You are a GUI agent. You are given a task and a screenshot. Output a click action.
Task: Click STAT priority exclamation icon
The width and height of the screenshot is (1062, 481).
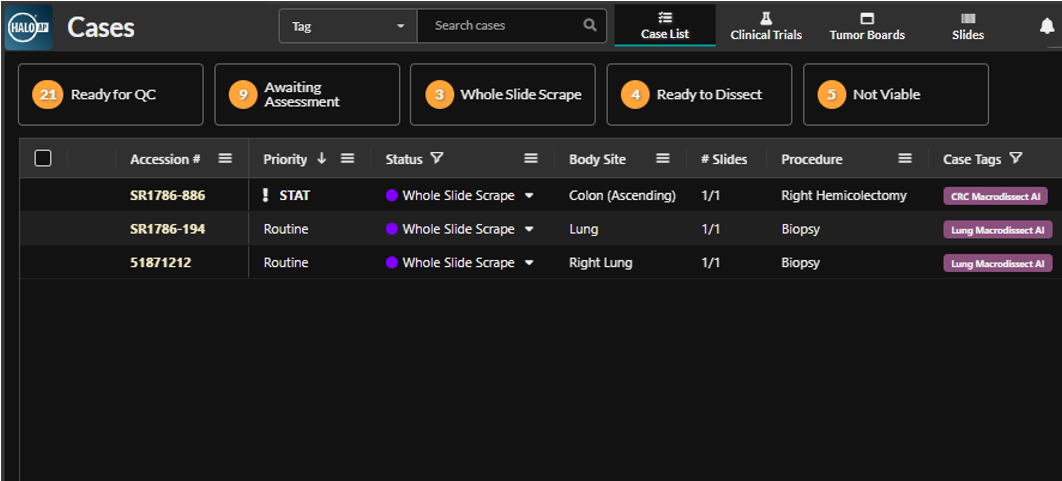266,196
